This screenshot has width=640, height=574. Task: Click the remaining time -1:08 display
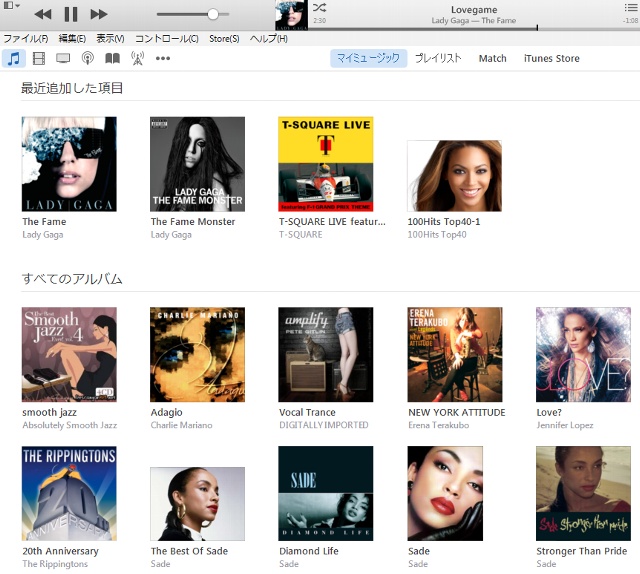pyautogui.click(x=631, y=20)
